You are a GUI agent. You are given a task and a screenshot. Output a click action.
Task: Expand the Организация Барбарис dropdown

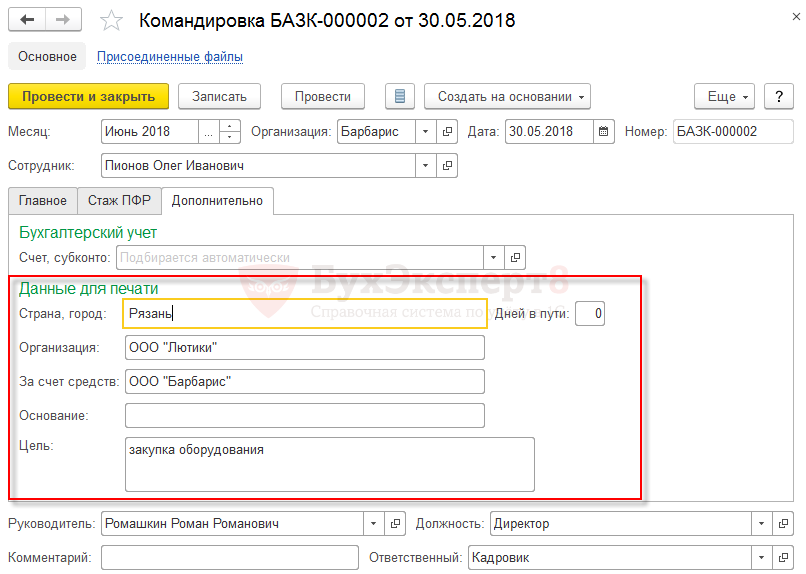pos(425,131)
